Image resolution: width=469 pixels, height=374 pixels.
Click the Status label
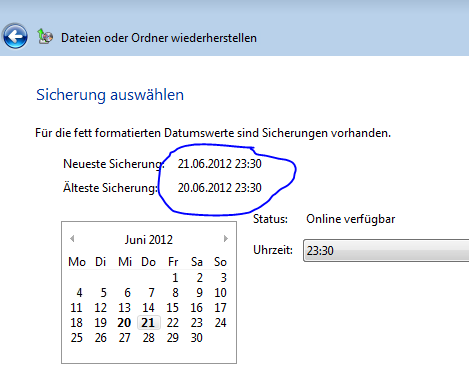(x=270, y=219)
